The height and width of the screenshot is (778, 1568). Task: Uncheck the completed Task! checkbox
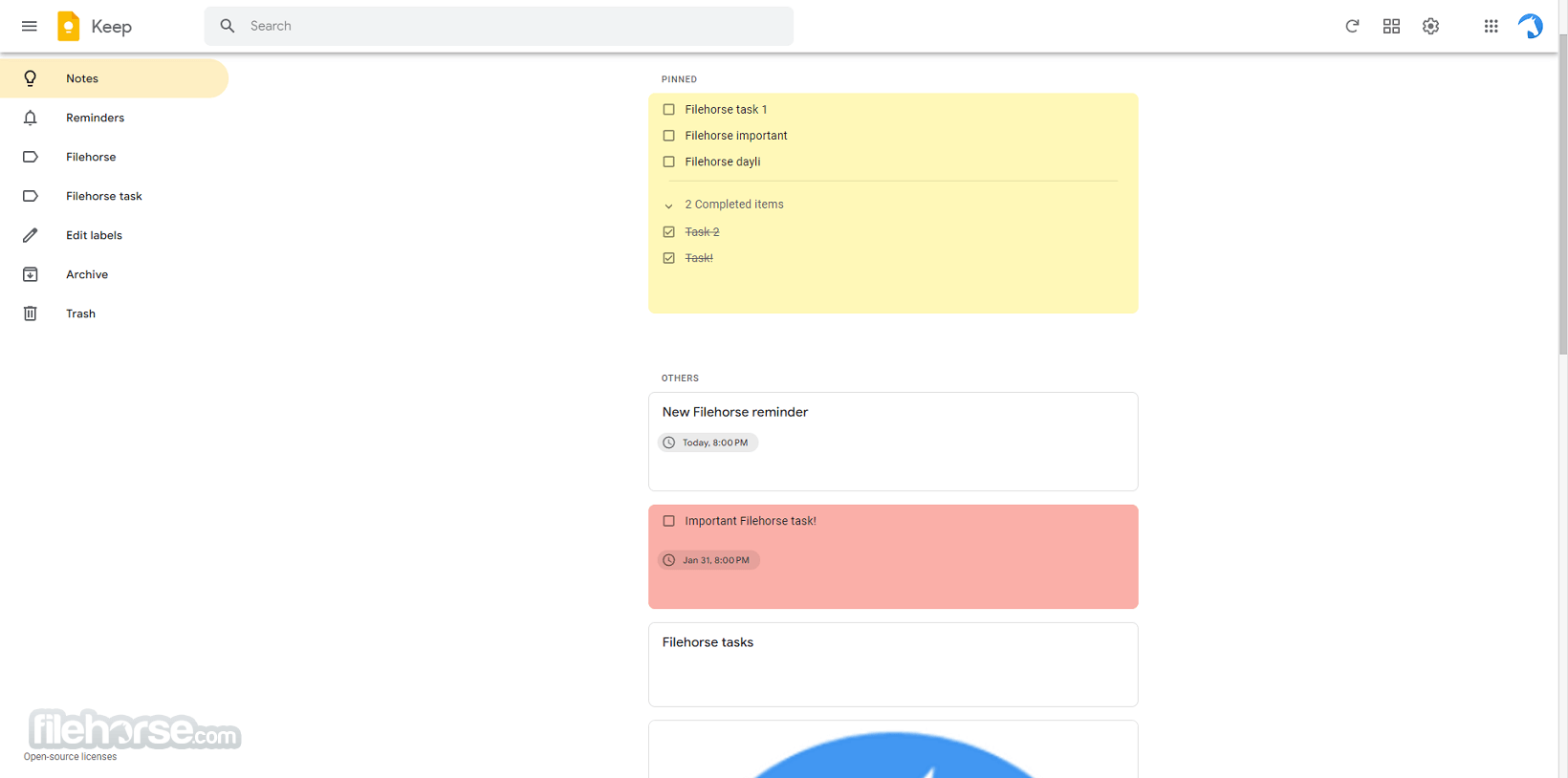[669, 258]
